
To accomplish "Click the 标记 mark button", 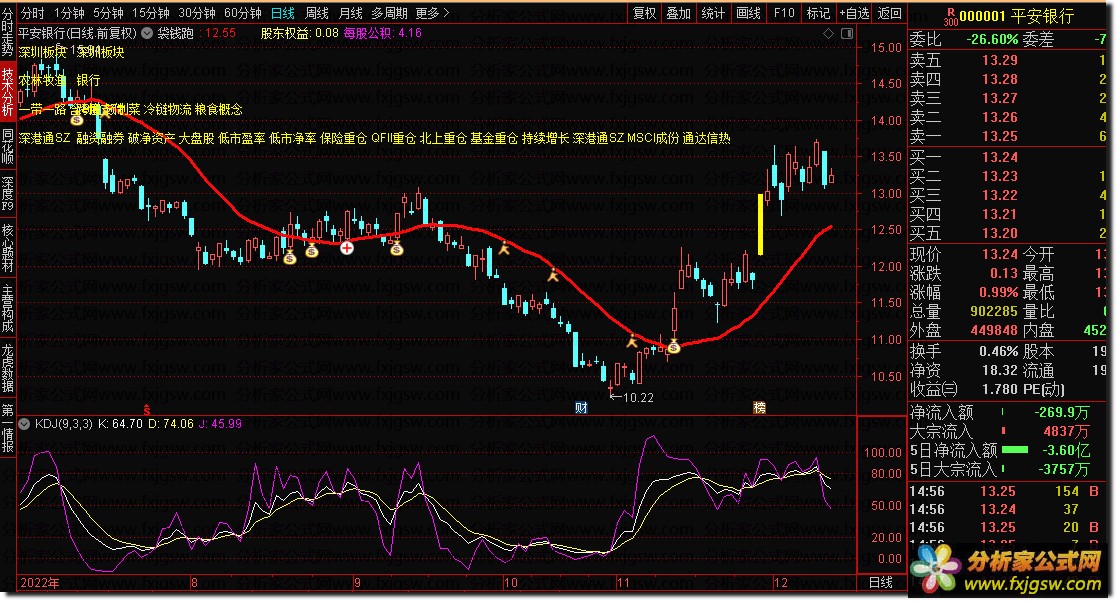I will tap(818, 13).
